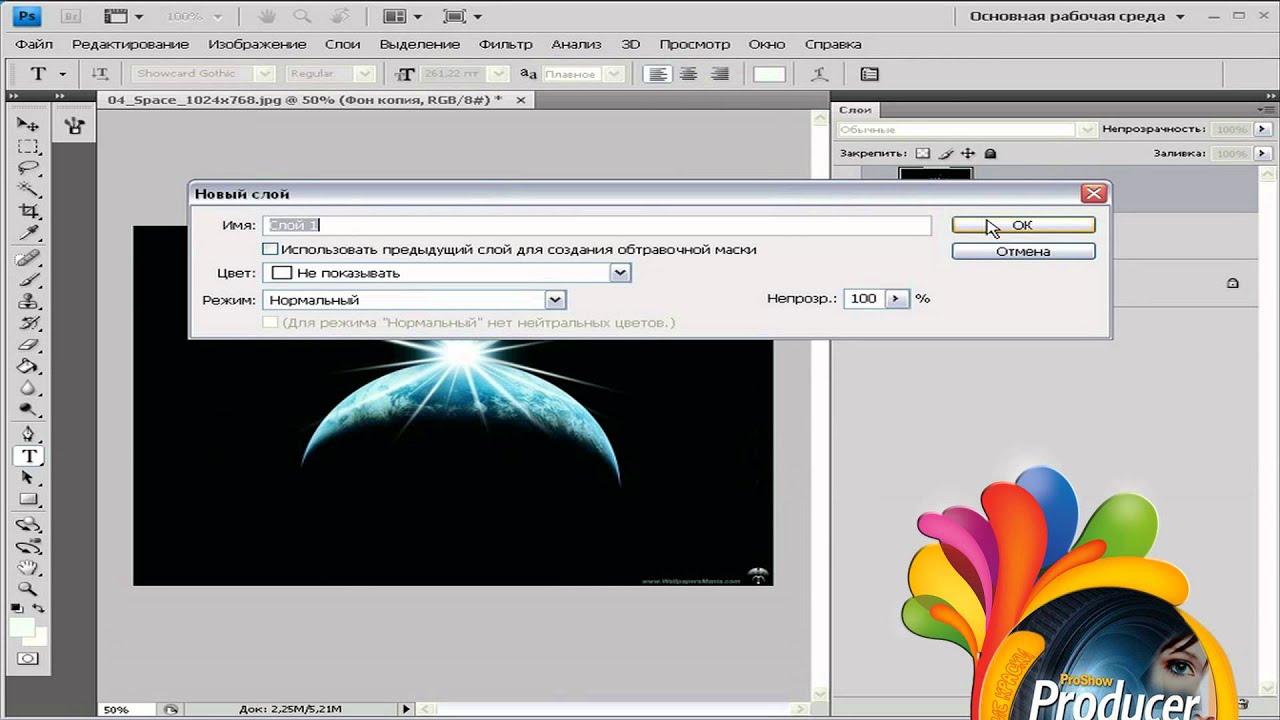Image resolution: width=1280 pixels, height=720 pixels.
Task: Select the History Brush tool
Action: click(x=28, y=323)
